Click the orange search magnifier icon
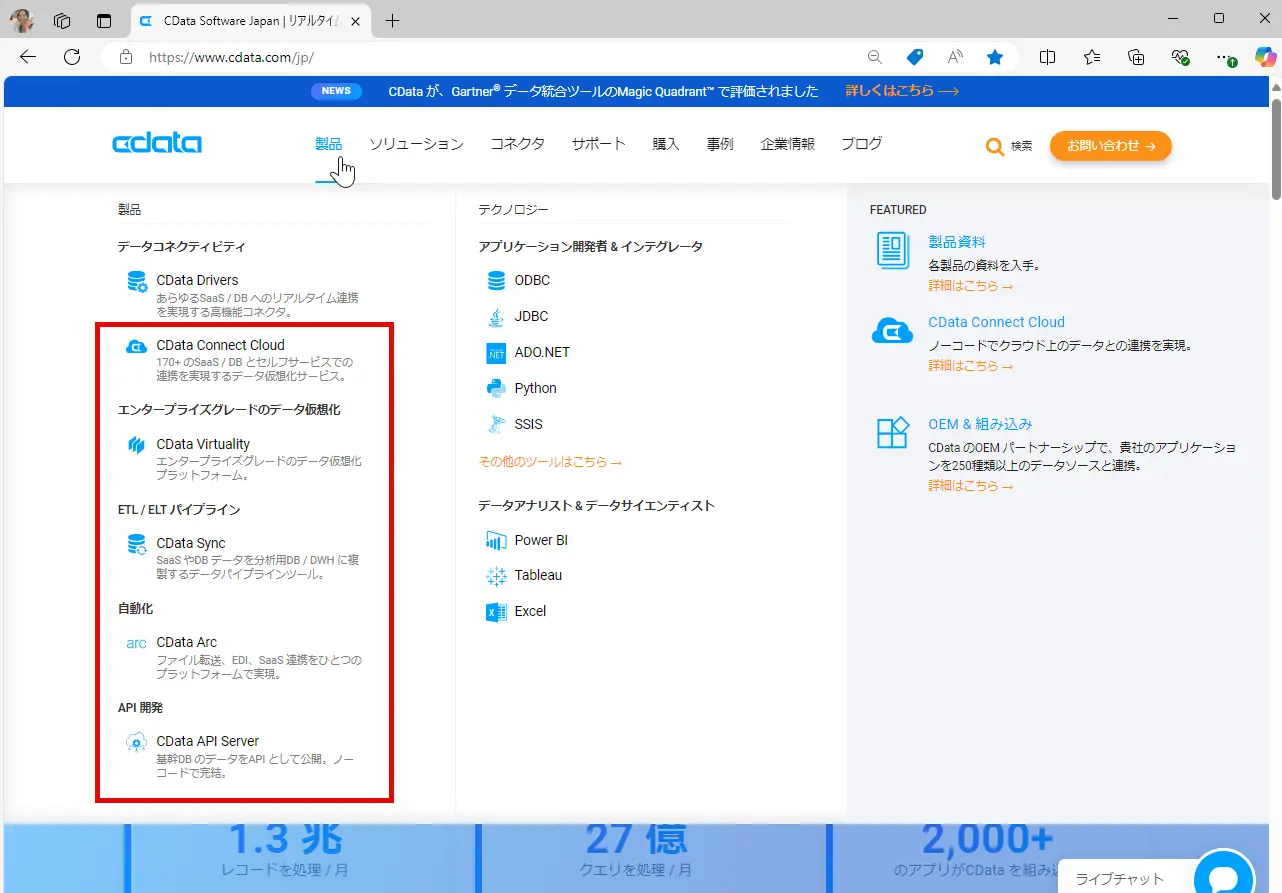Image resolution: width=1282 pixels, height=893 pixels. pos(995,146)
